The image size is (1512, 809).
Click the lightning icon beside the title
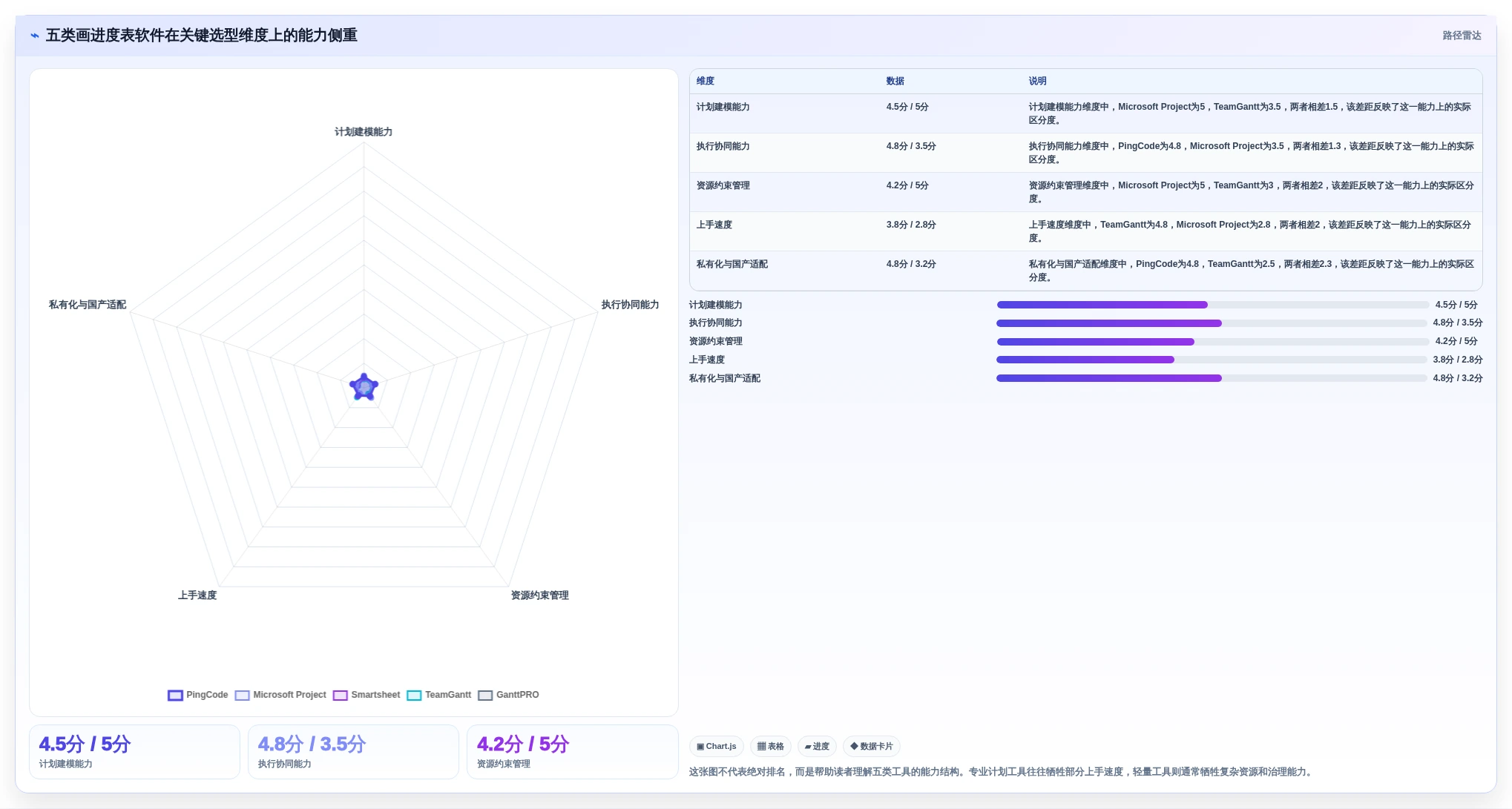click(35, 36)
